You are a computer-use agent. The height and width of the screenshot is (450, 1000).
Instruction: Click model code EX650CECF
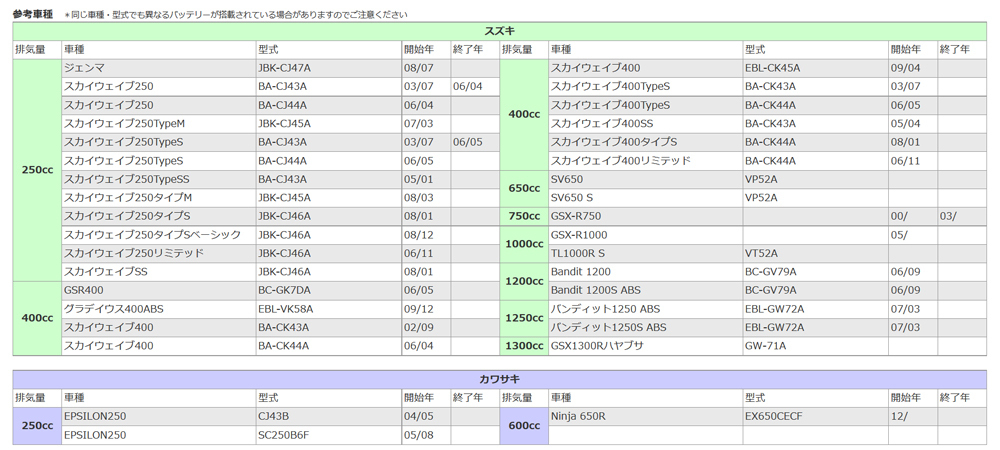point(774,417)
